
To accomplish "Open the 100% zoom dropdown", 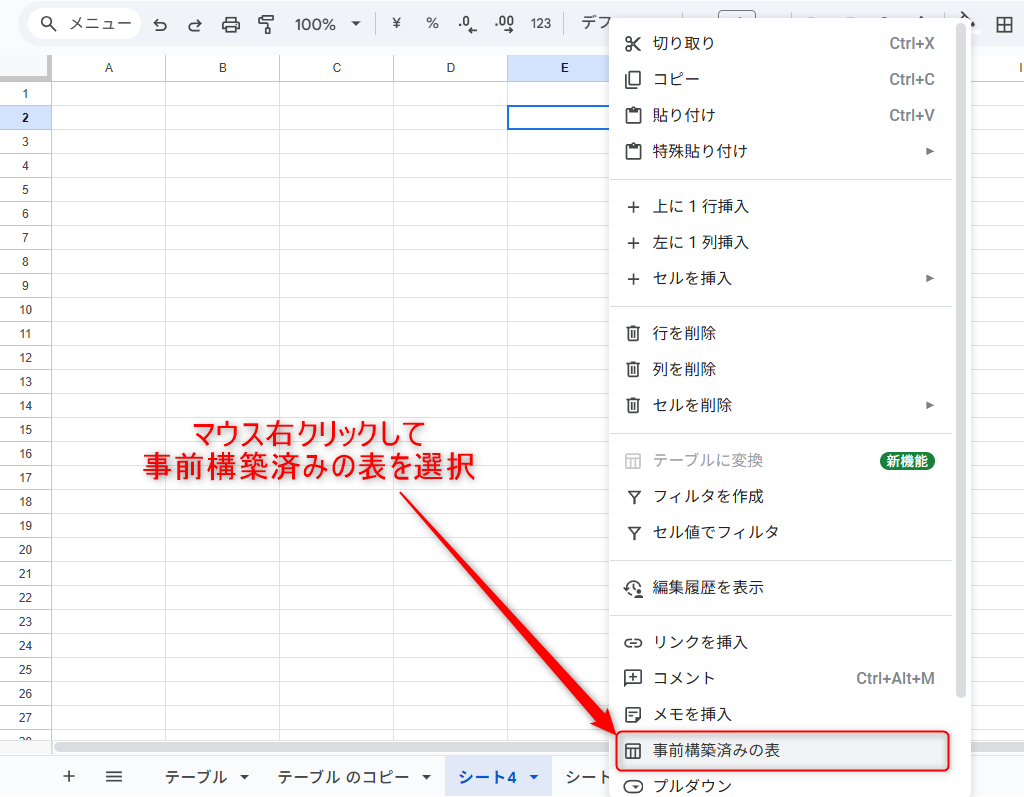I will click(327, 24).
